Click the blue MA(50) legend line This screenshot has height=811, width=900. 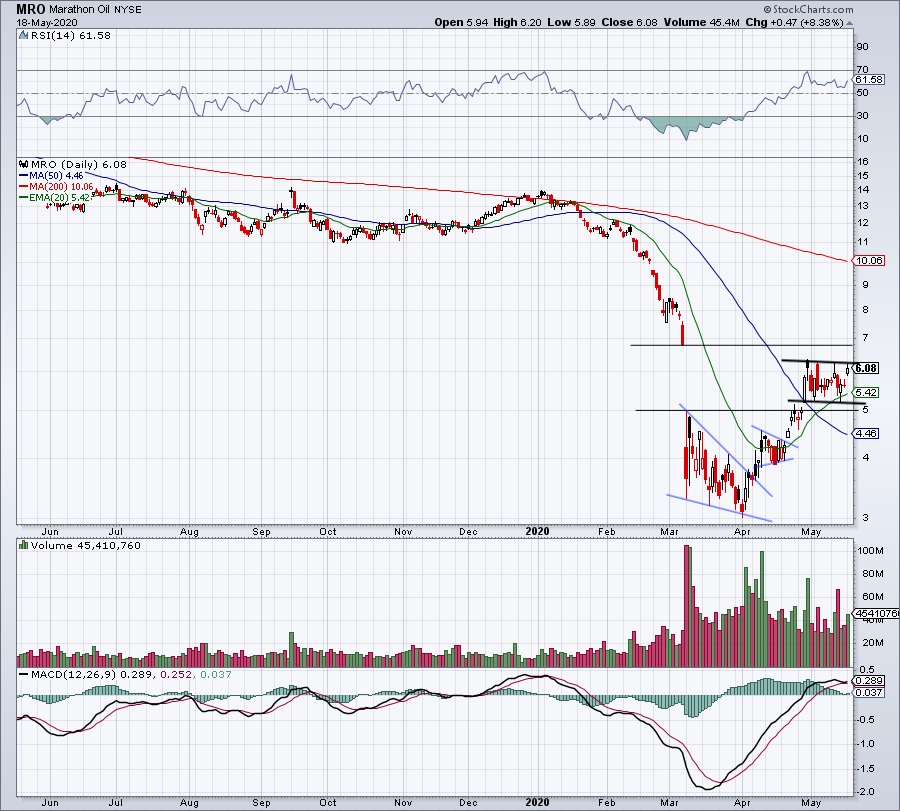(24, 176)
